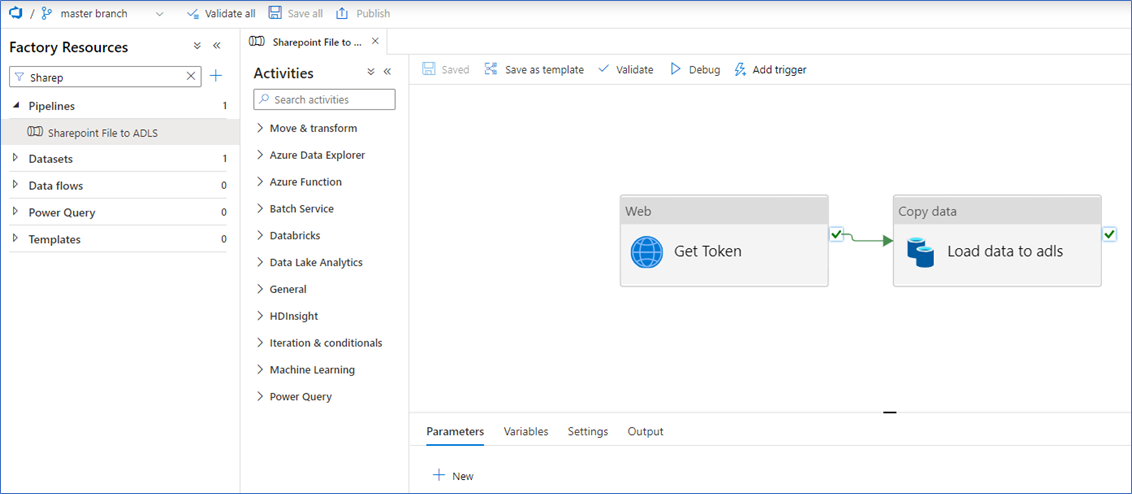Click Validate all in top bar

221,14
